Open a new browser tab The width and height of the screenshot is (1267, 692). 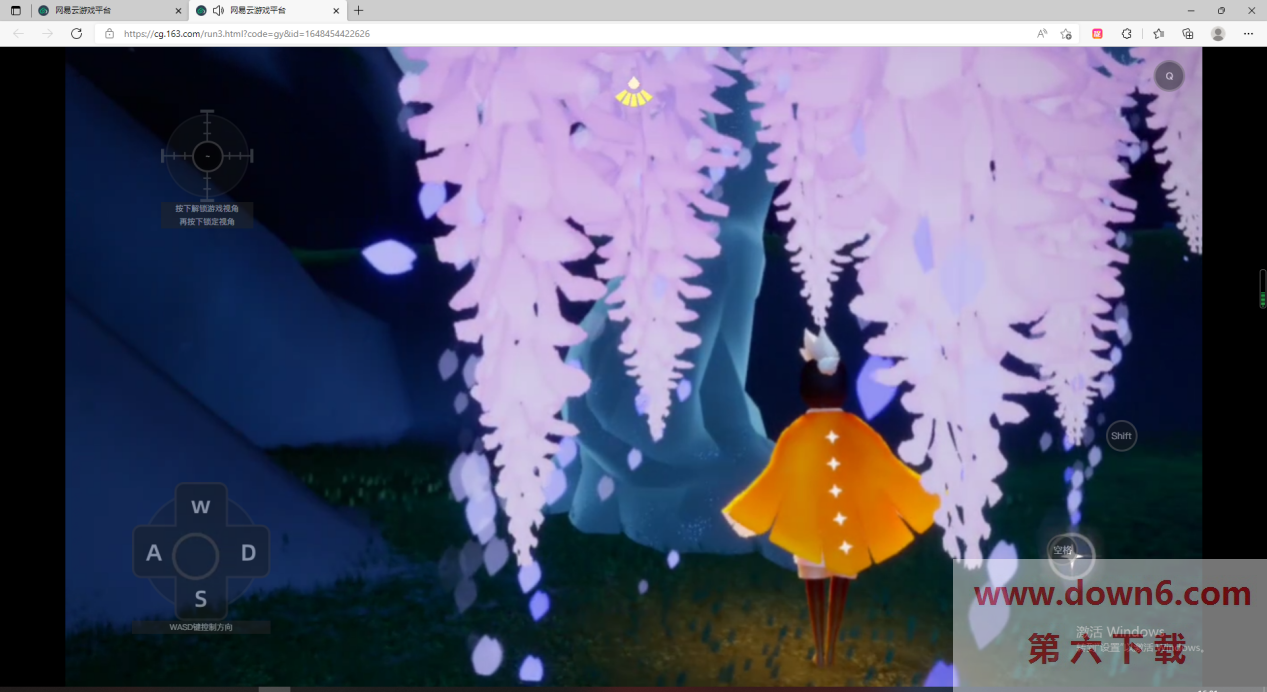359,10
